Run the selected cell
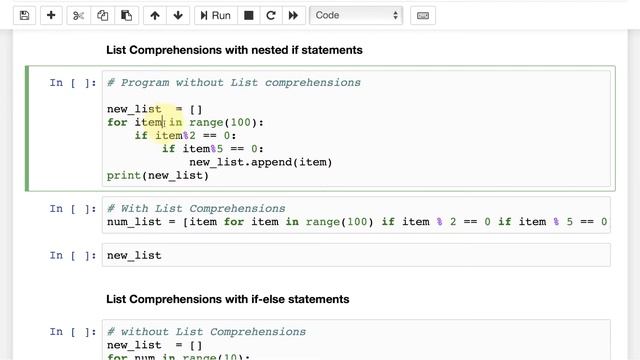The image size is (640, 360). [216, 16]
